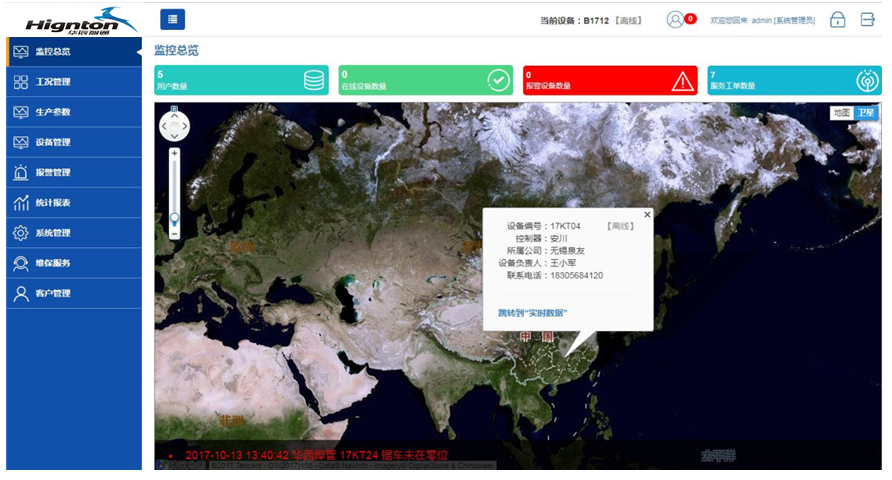Screen dimensions: 892x480
Task: Click the user profile notification icon
Action: (x=676, y=19)
